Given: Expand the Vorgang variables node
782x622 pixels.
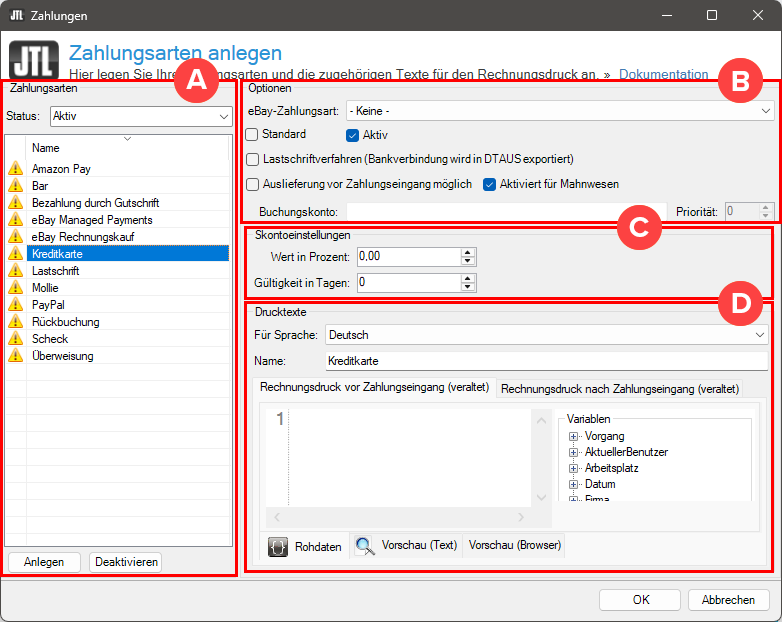Looking at the screenshot, I should (x=574, y=437).
